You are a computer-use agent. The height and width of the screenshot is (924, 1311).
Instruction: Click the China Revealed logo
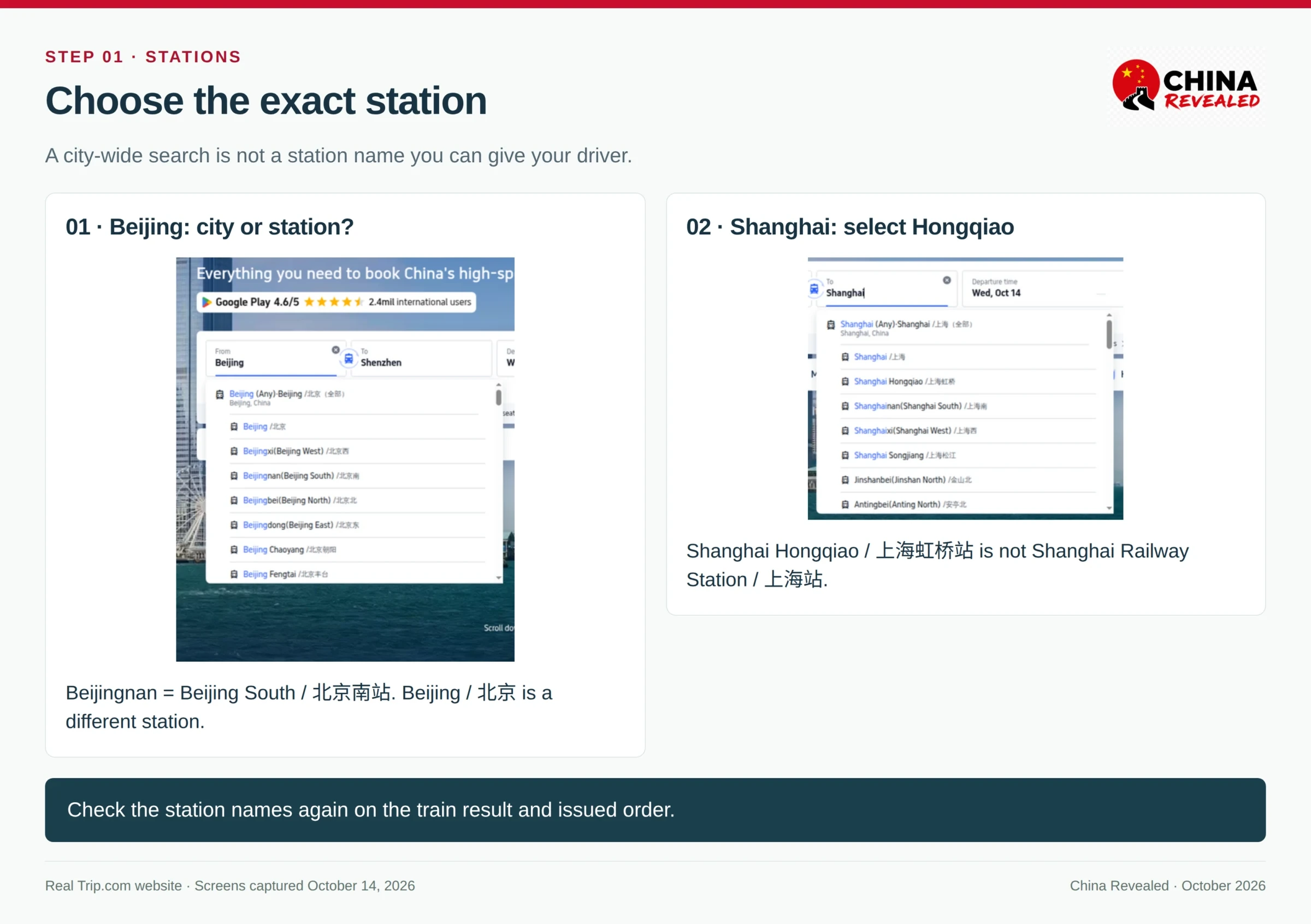tap(1186, 86)
